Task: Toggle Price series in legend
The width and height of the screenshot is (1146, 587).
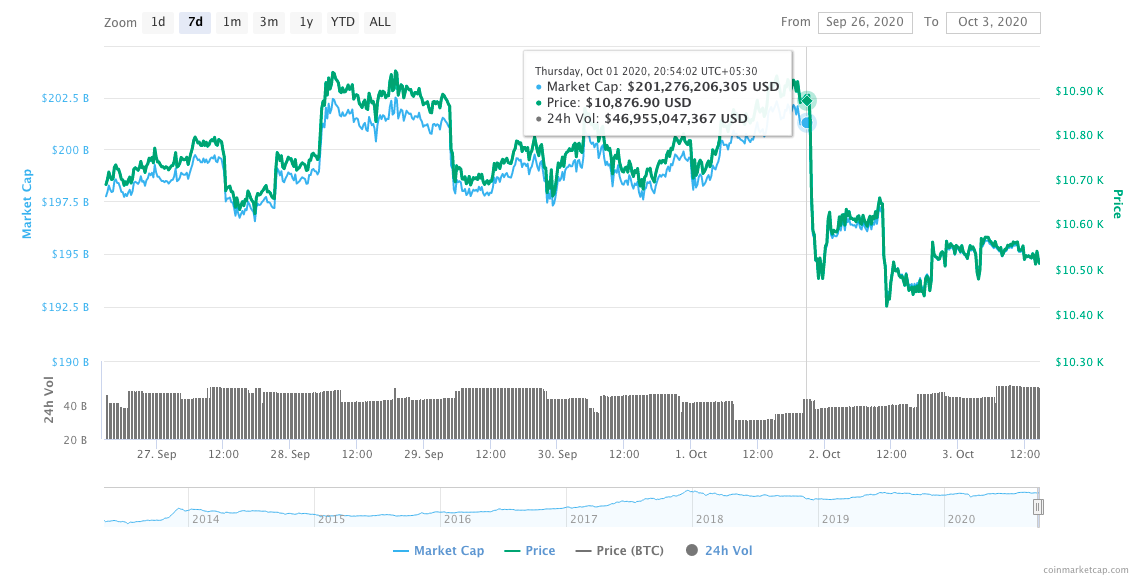Action: (x=530, y=551)
